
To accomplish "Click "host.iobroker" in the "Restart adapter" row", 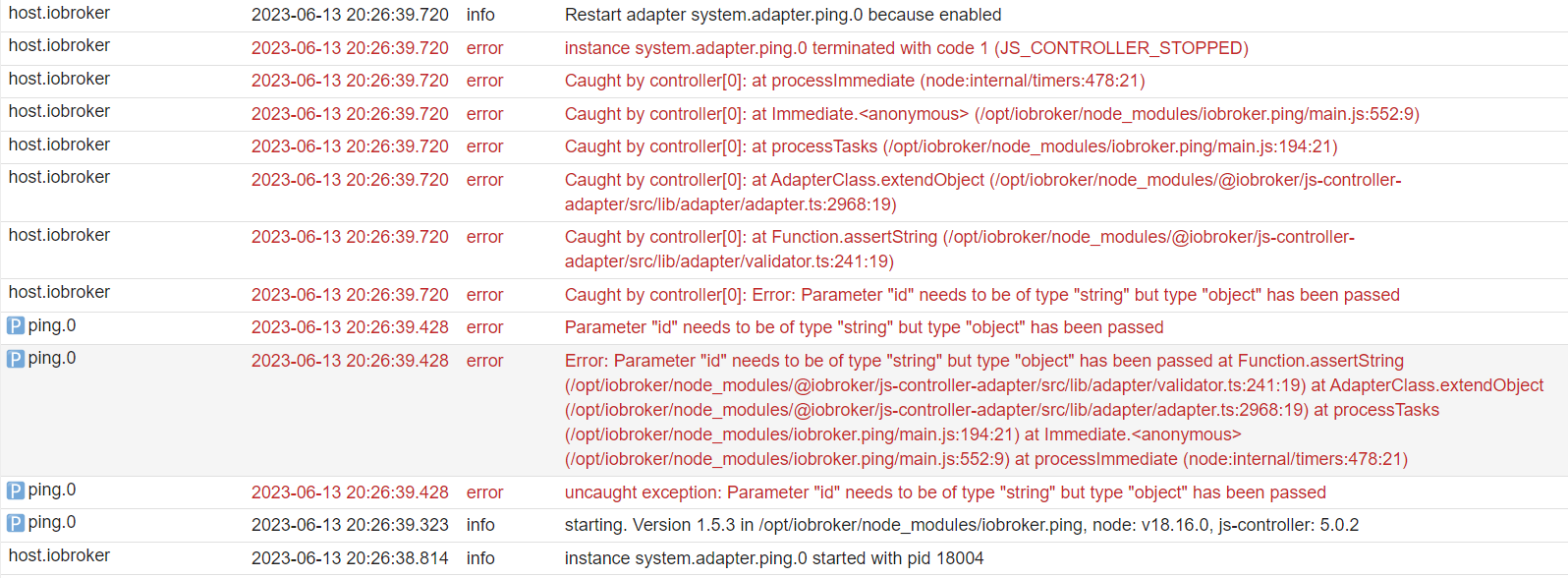I will coord(59,13).
